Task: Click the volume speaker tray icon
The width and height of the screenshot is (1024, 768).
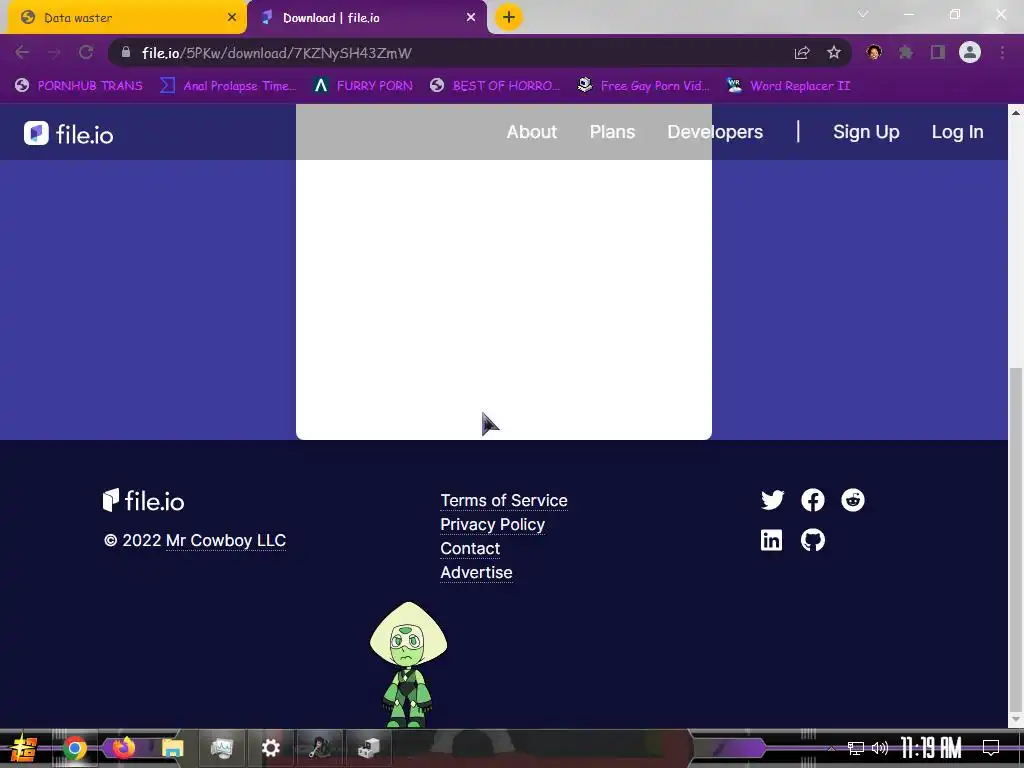Action: (880, 748)
